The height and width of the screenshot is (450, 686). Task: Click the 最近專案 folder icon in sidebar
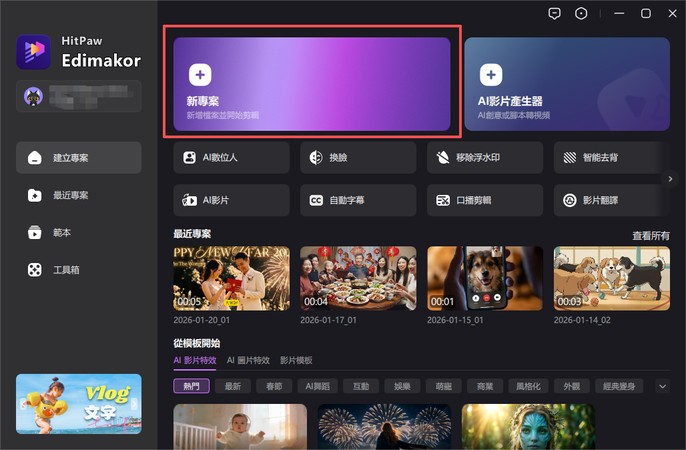pyautogui.click(x=35, y=195)
